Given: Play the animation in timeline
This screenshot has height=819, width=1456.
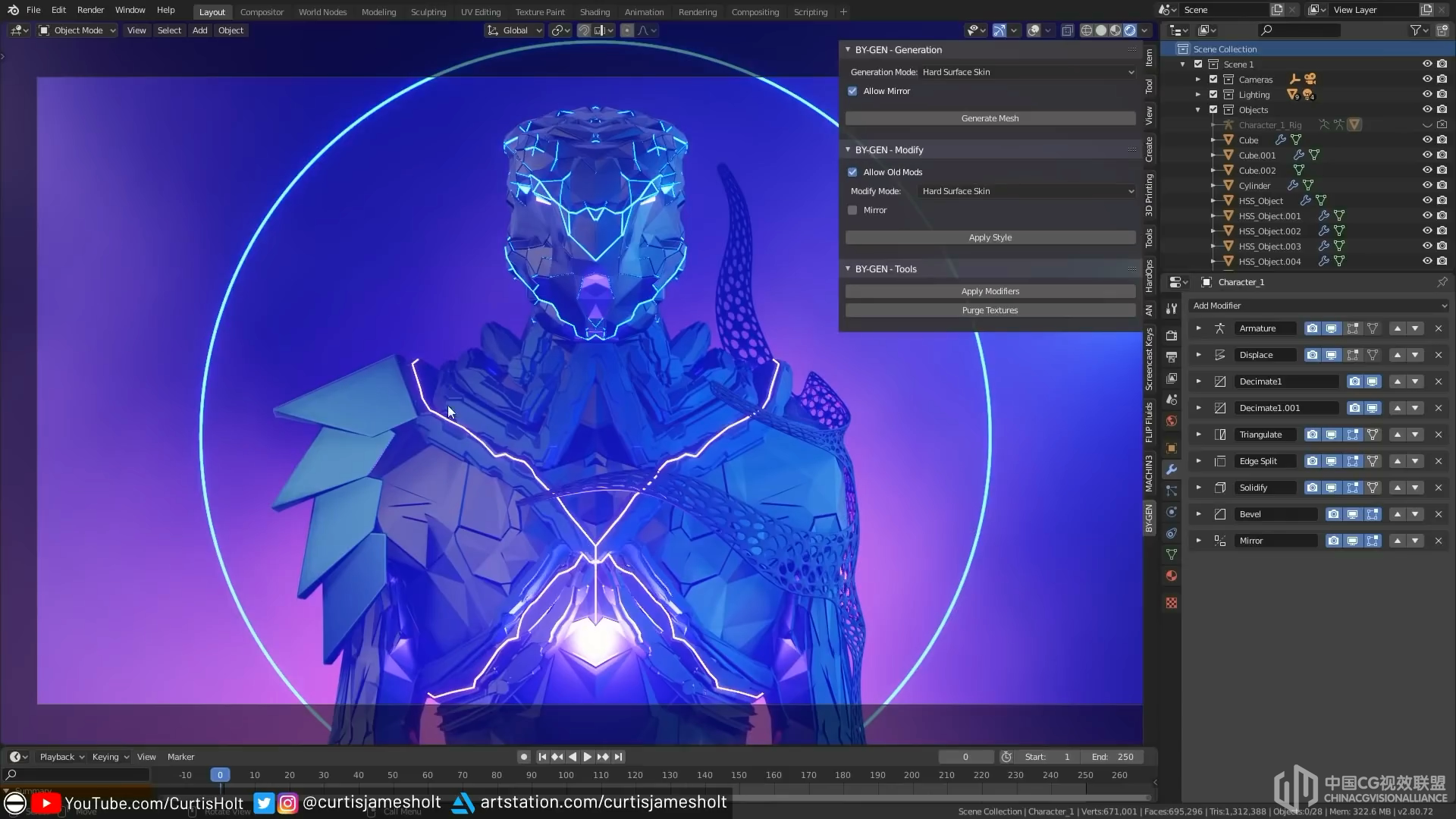Looking at the screenshot, I should [x=587, y=757].
